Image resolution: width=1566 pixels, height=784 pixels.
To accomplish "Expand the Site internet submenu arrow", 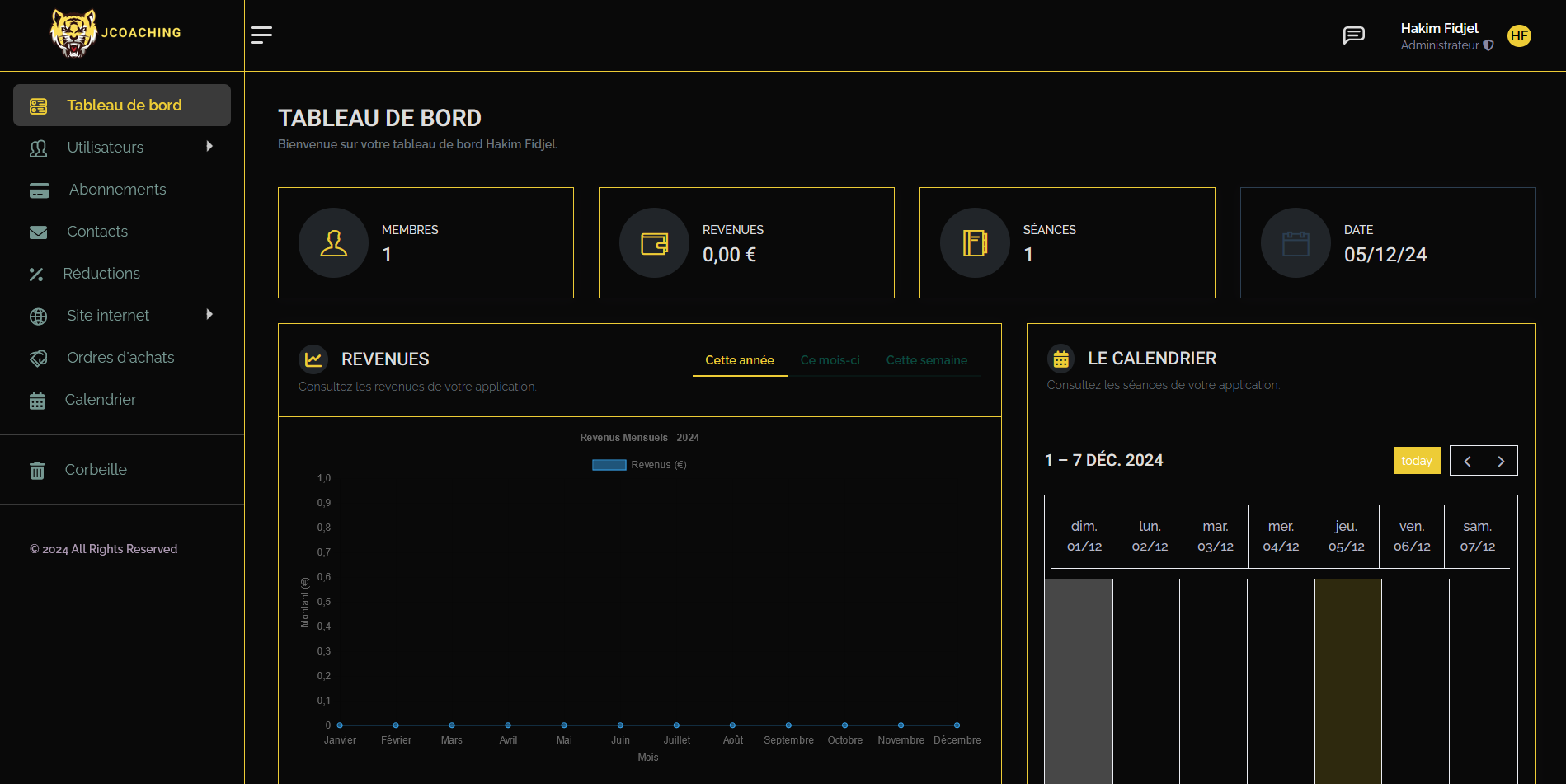I will pyautogui.click(x=209, y=315).
